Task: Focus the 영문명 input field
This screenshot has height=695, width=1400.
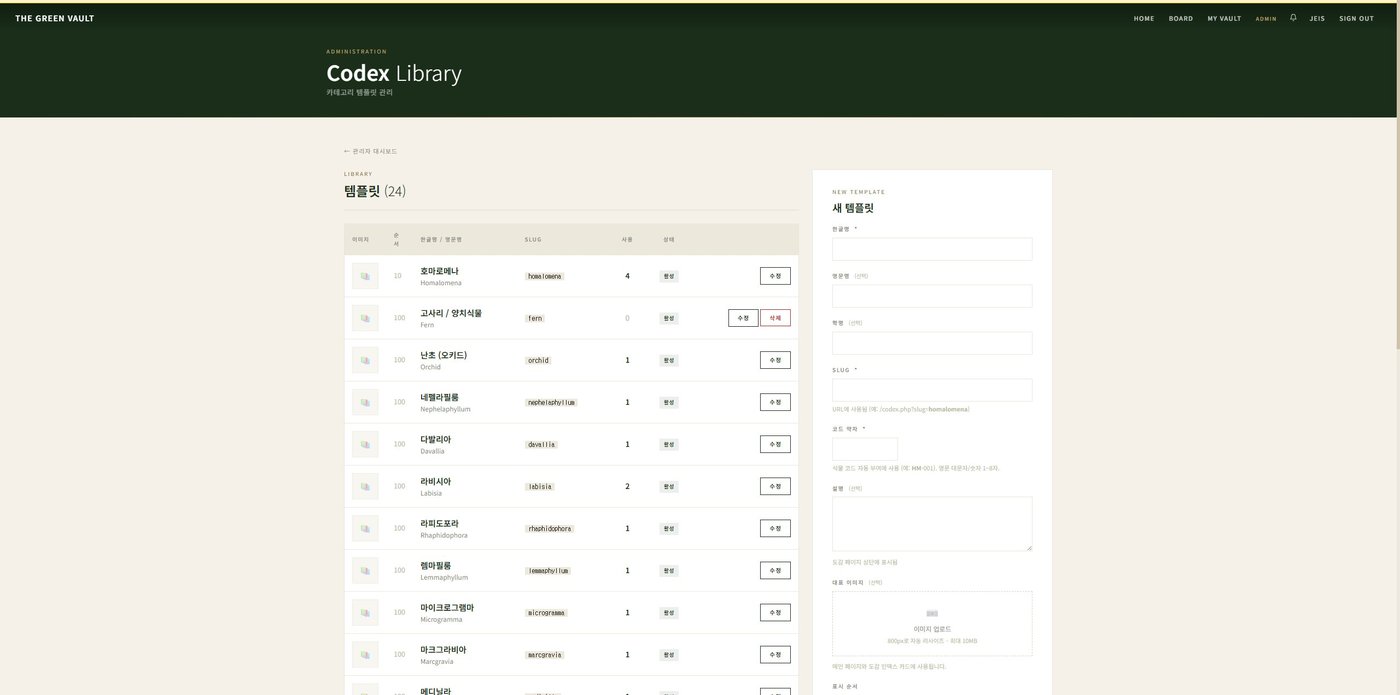Action: click(932, 296)
